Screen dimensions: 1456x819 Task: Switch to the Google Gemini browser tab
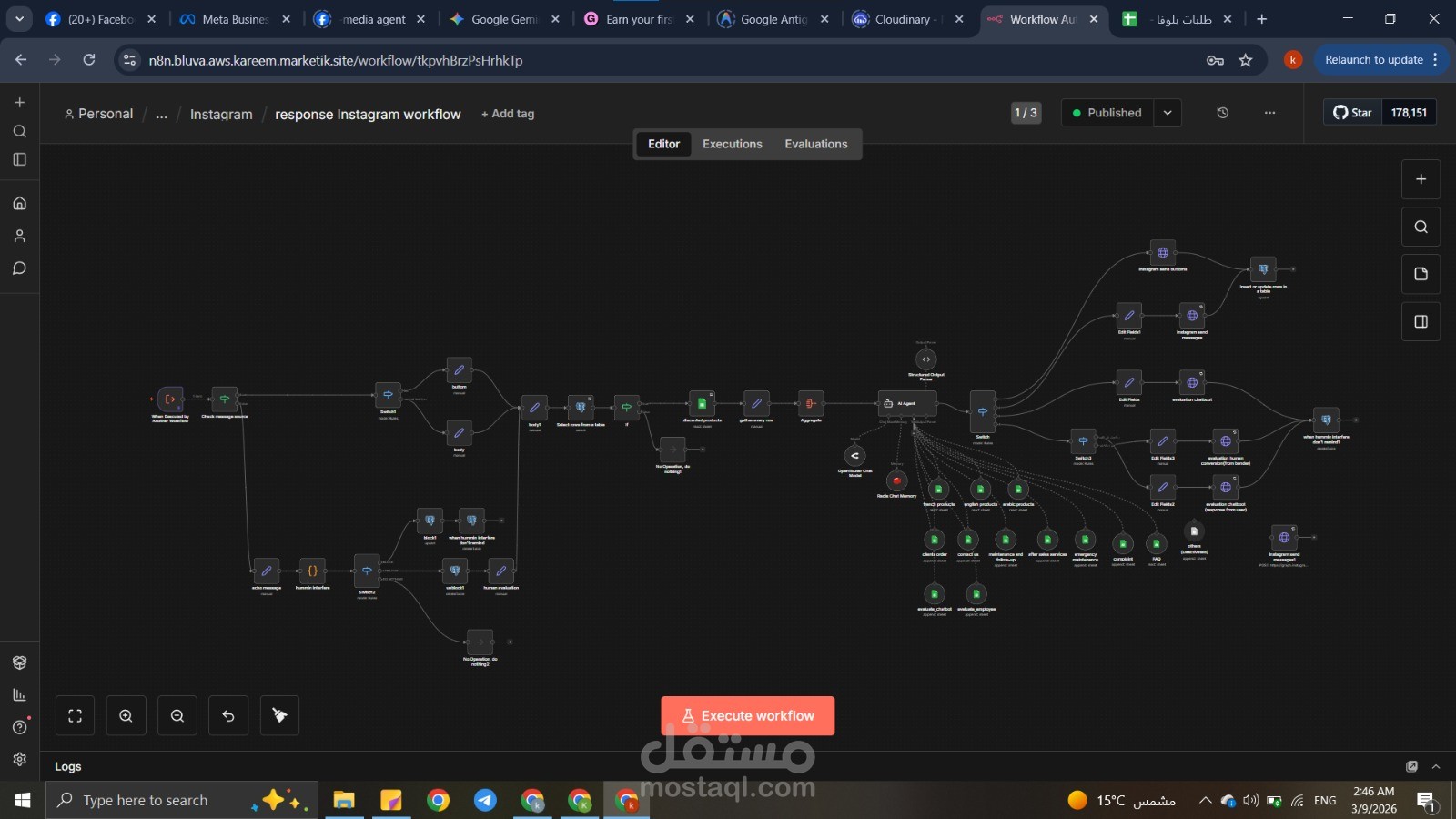(x=505, y=19)
